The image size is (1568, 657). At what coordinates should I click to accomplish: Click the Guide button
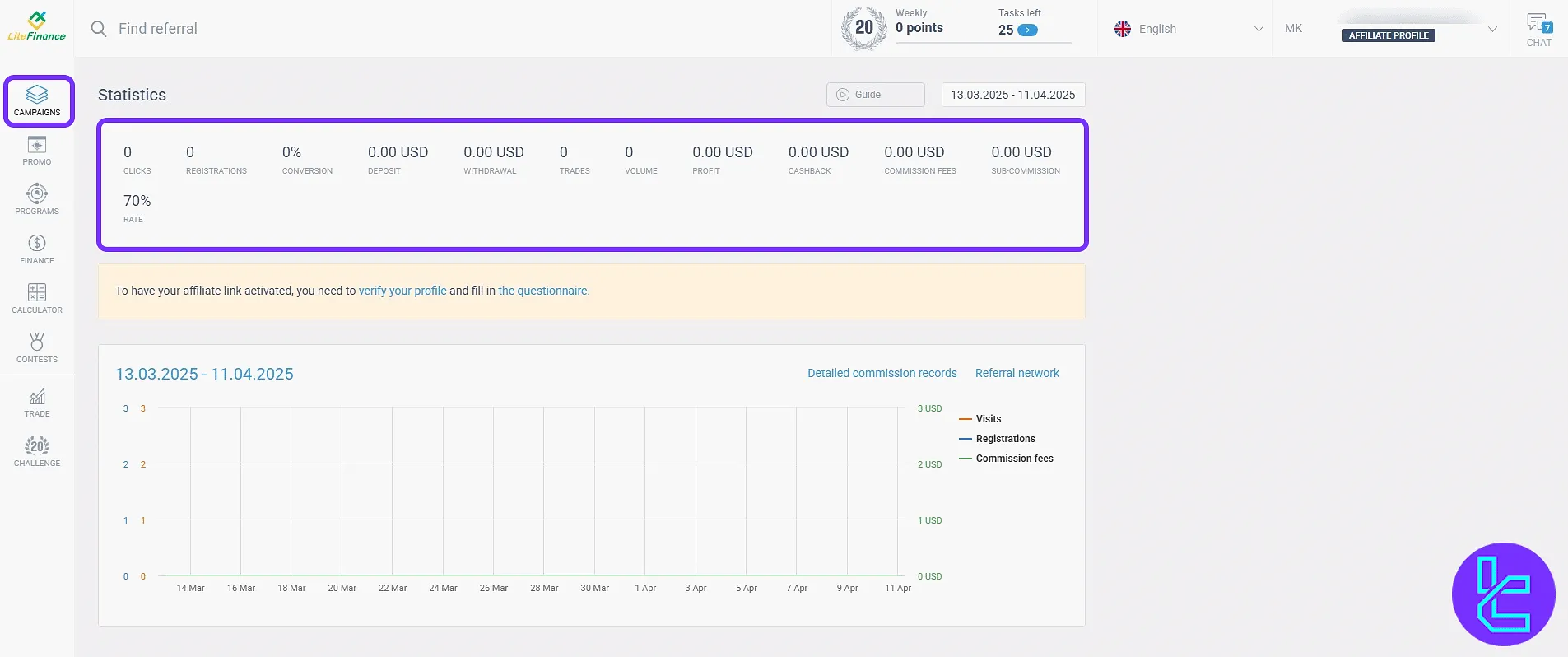(x=875, y=95)
